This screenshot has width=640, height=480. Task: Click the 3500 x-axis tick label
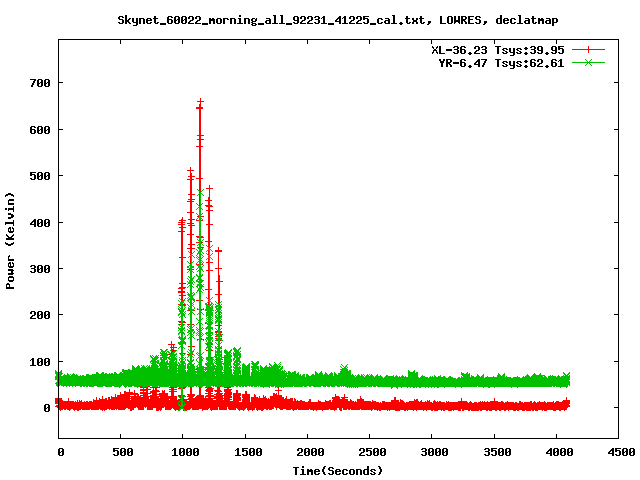[x=496, y=452]
